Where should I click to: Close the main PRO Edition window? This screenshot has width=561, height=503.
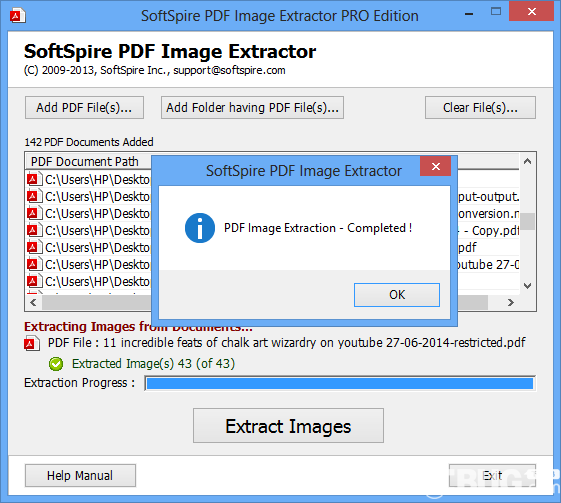(x=531, y=11)
